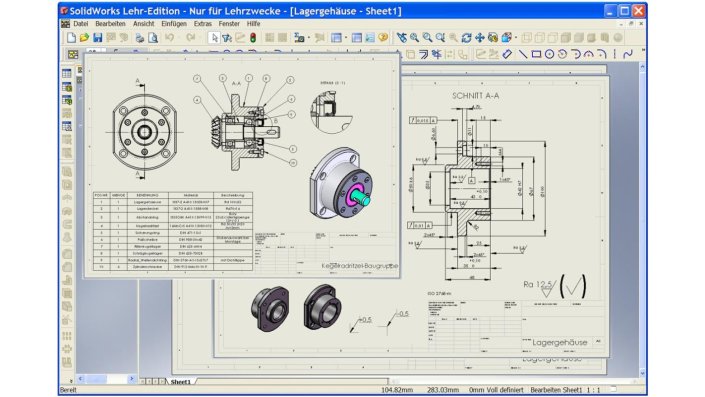Open the Extras menu
705x397 pixels.
coord(203,24)
